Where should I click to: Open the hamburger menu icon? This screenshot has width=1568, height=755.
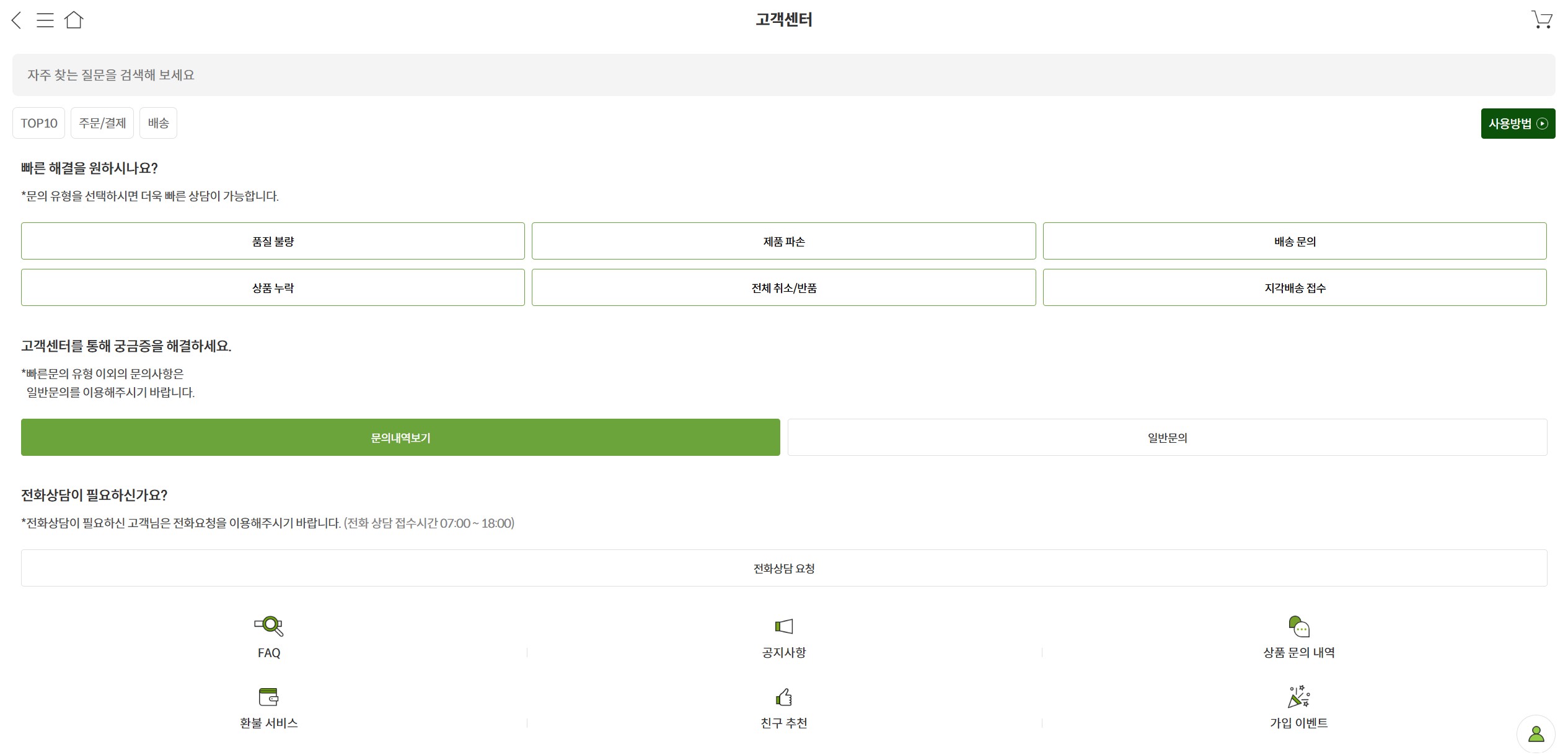[45, 20]
